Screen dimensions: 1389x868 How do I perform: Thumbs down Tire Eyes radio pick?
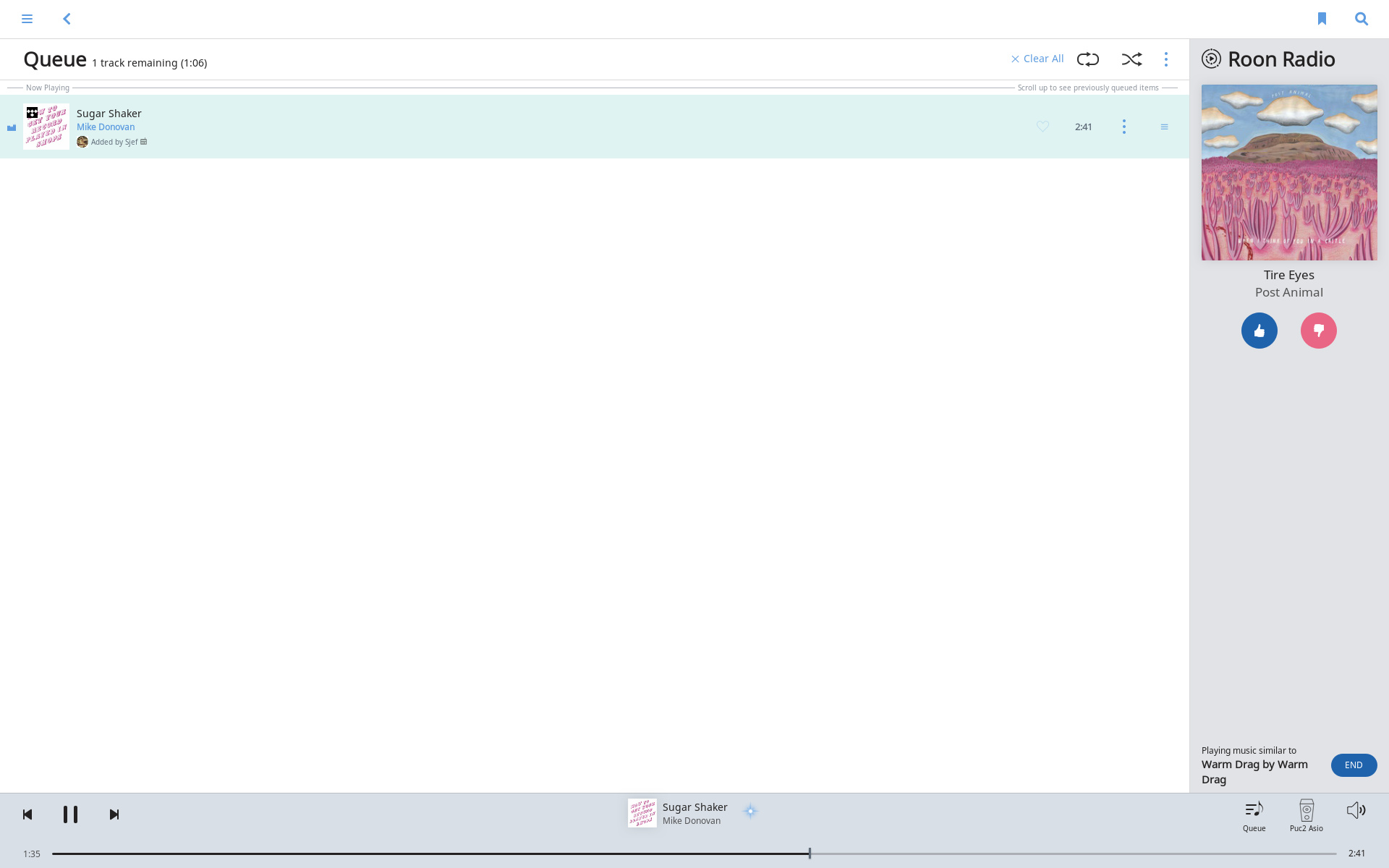click(x=1318, y=331)
